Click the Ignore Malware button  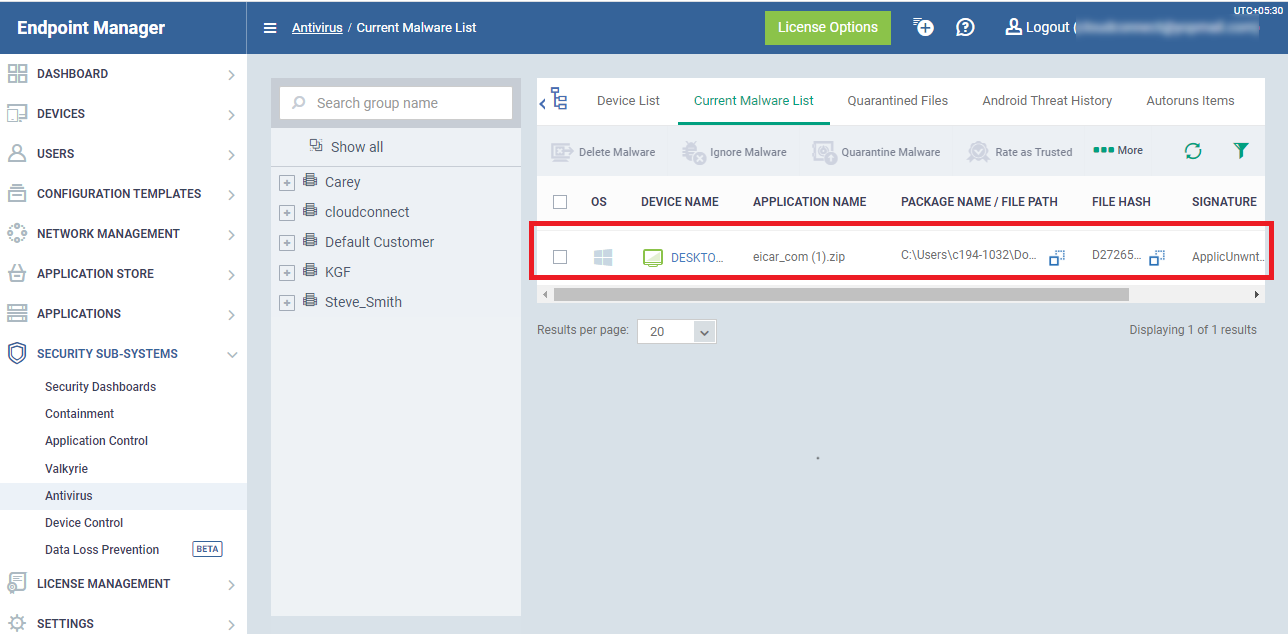click(734, 152)
